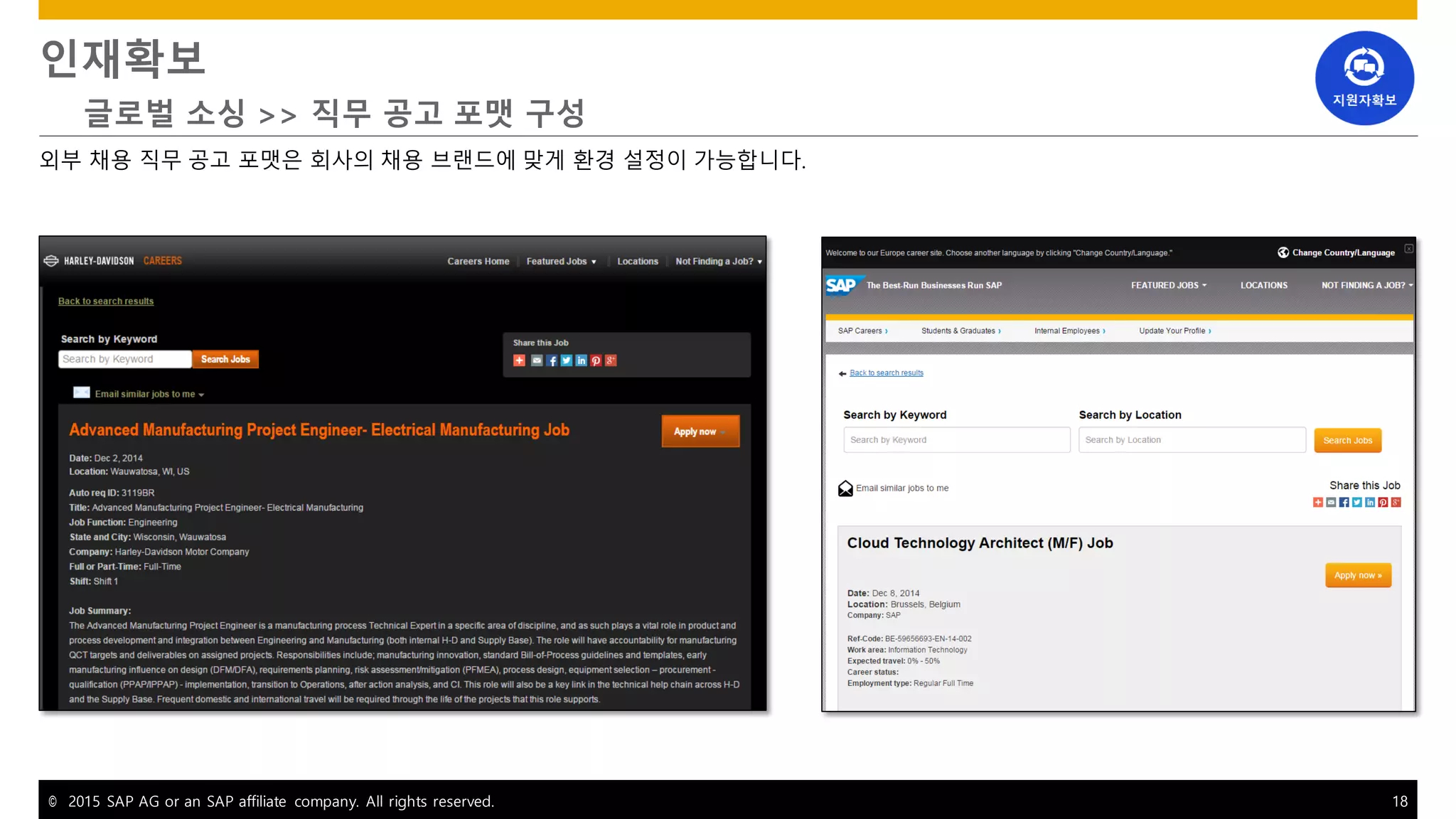Click the orange CAREERS label

(x=163, y=261)
